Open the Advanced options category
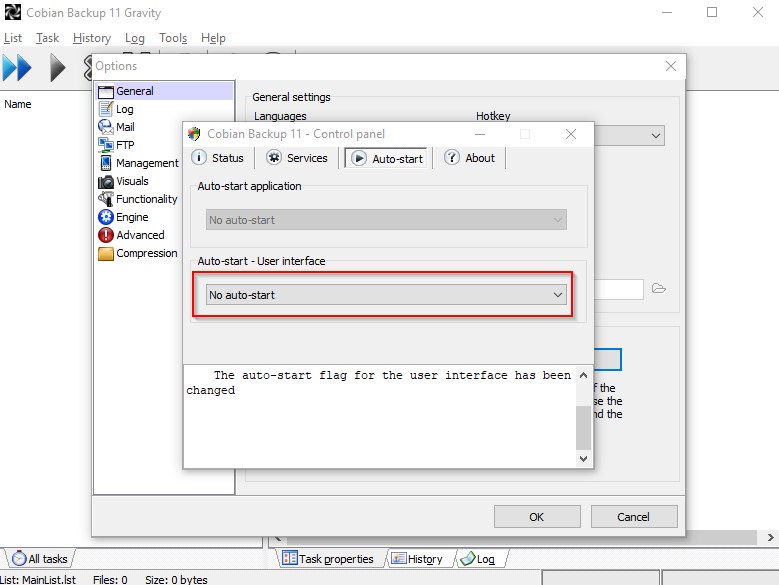The height and width of the screenshot is (585, 779). pos(139,235)
